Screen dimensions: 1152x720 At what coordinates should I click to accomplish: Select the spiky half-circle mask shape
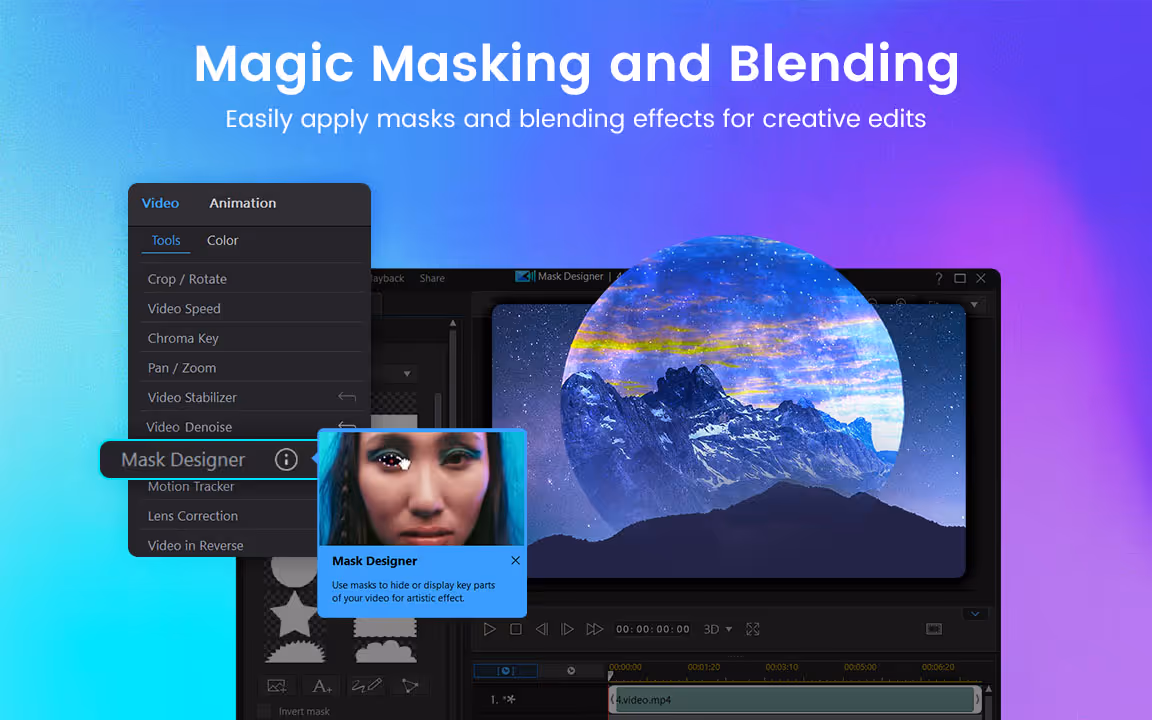(x=295, y=650)
